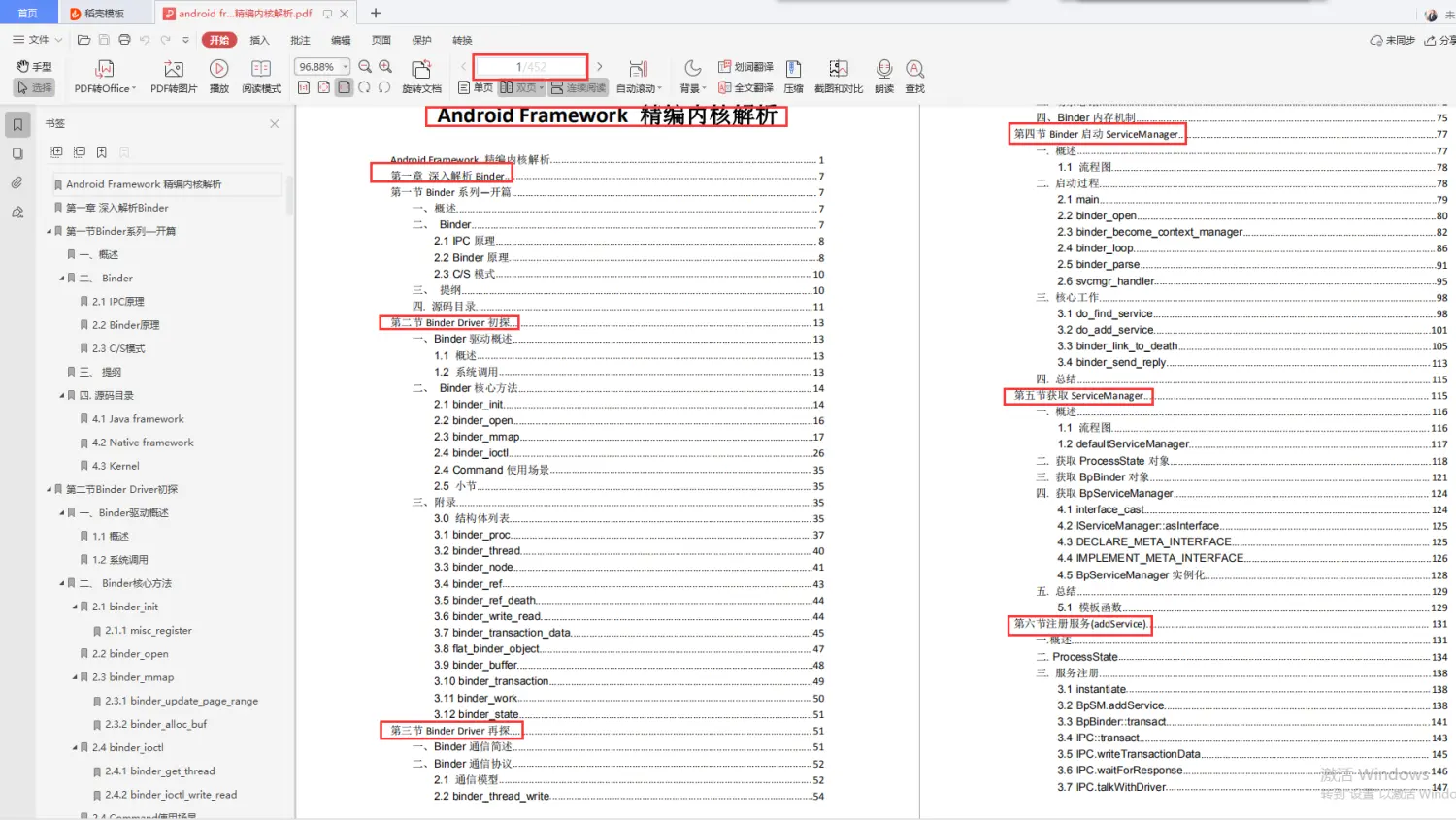
Task: Click the fit width page icon
Action: pos(323,87)
